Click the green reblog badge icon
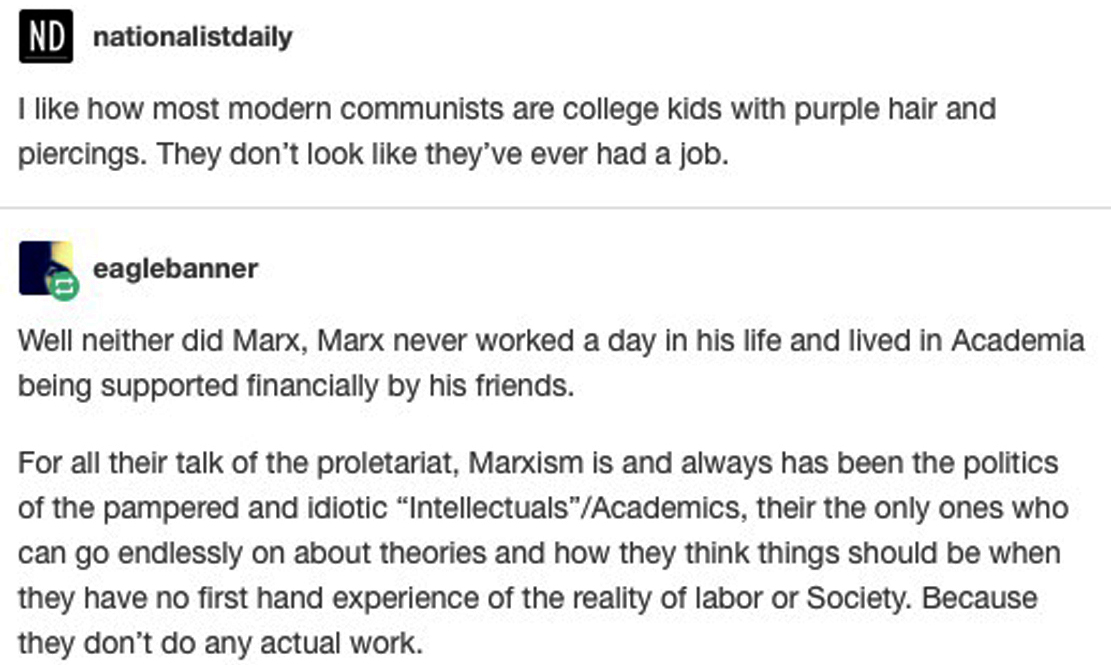Screen dimensions: 1111x665 pyautogui.click(x=63, y=287)
